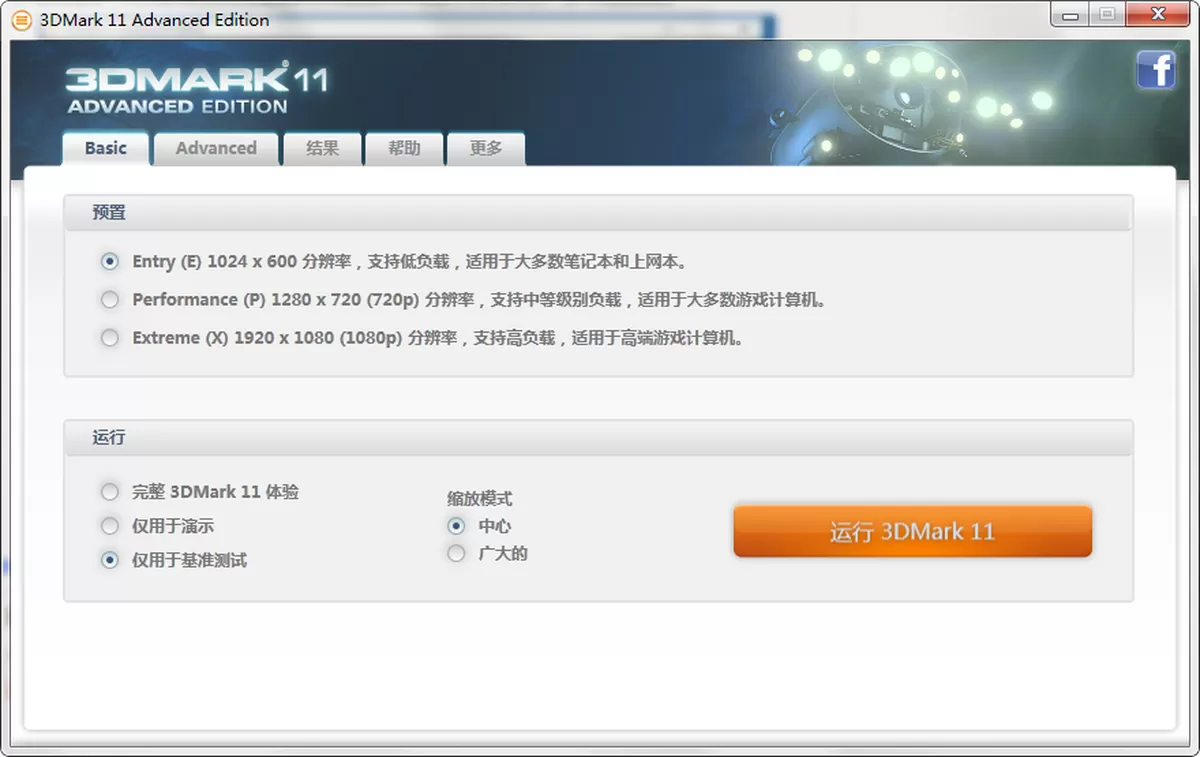Viewport: 1200px width, 757px height.
Task: Start the benchmark with 运行 3DMark 11
Action: [x=912, y=531]
